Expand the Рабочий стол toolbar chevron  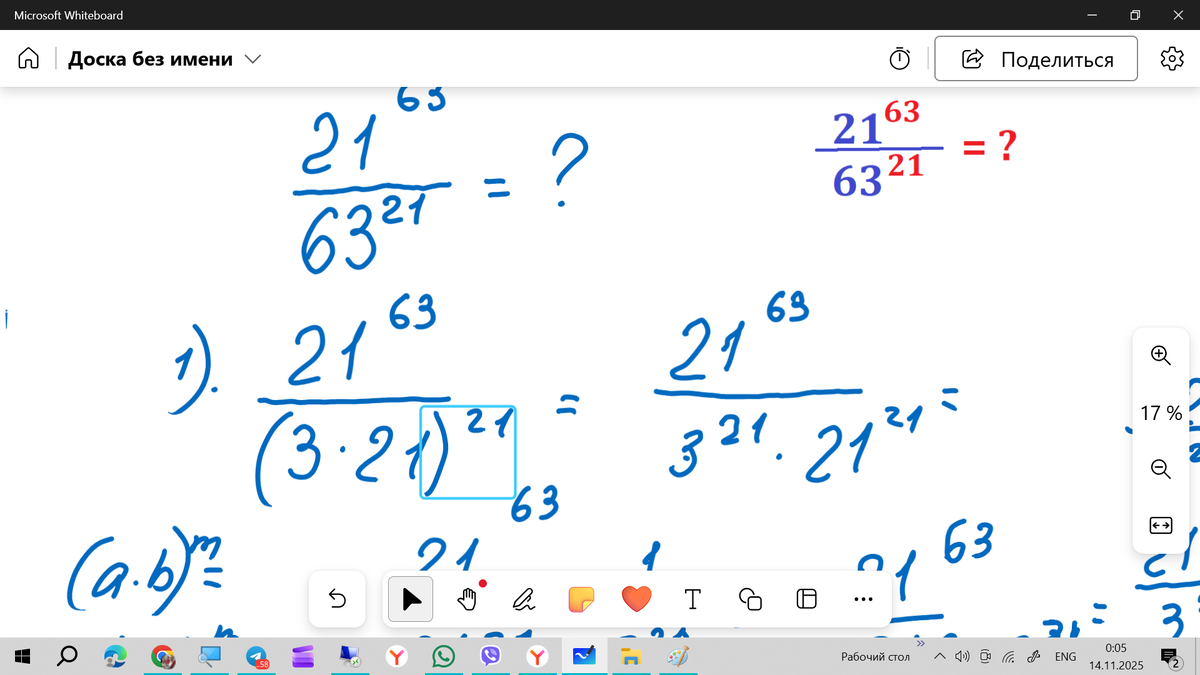coord(921,644)
